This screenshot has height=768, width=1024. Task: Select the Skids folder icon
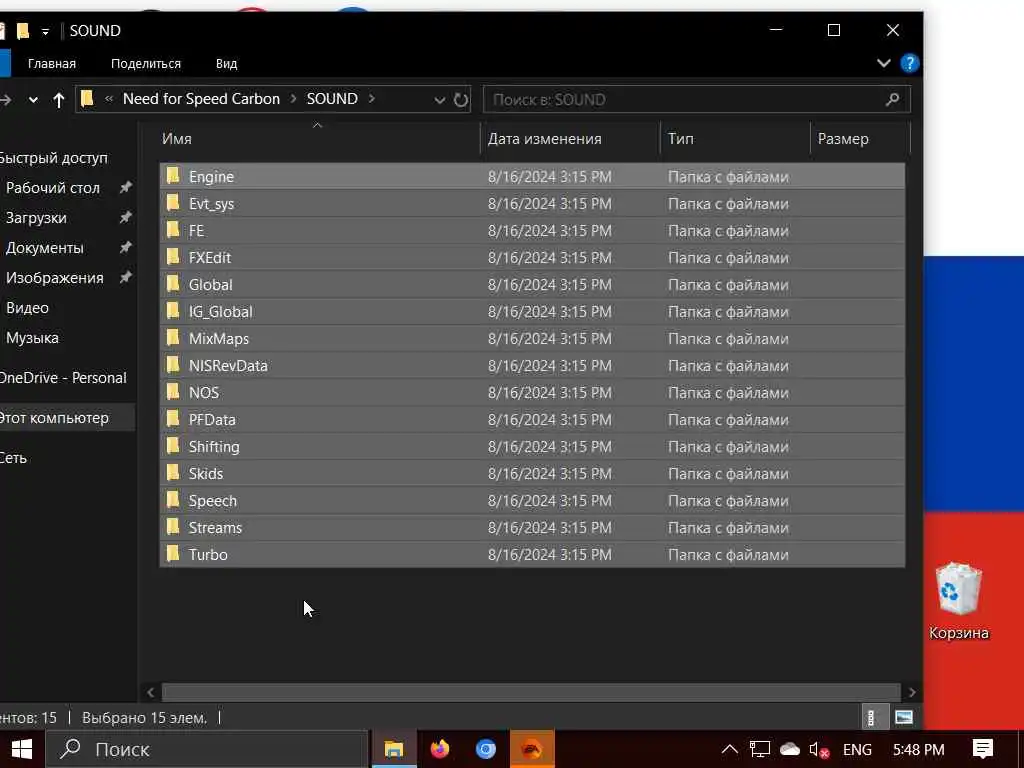point(173,473)
